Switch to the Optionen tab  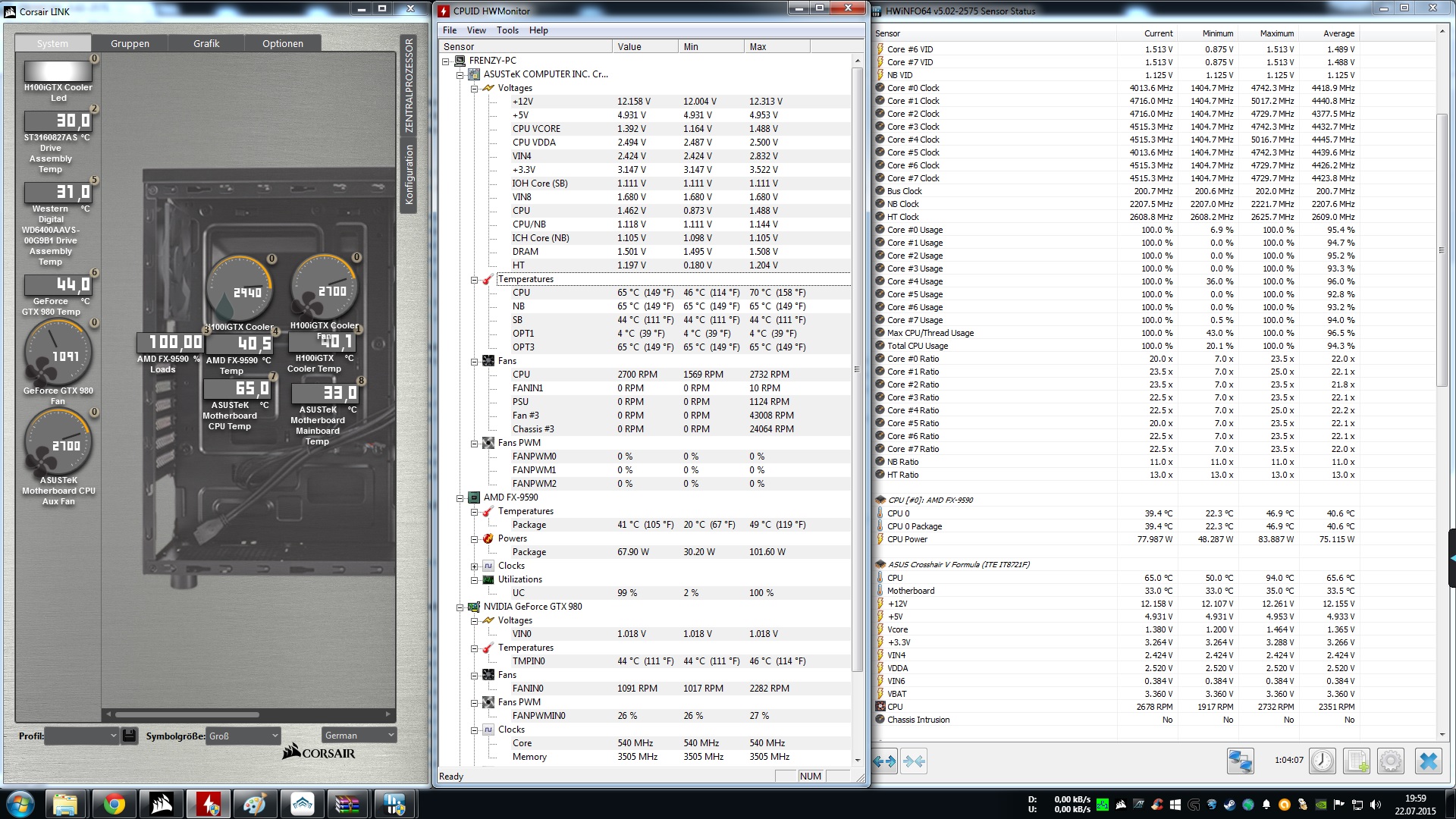click(x=283, y=43)
